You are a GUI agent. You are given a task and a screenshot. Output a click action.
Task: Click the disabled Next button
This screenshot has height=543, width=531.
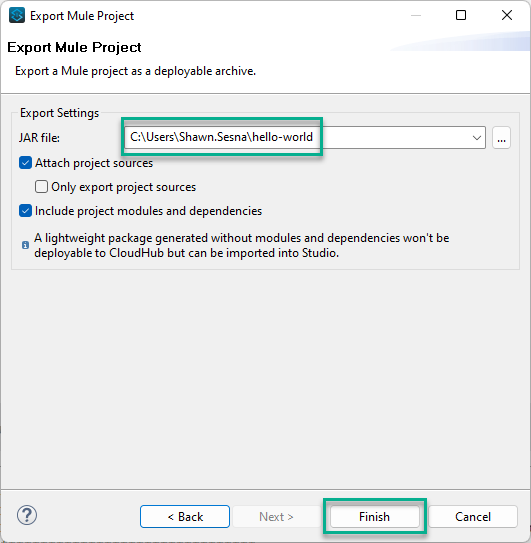(276, 517)
